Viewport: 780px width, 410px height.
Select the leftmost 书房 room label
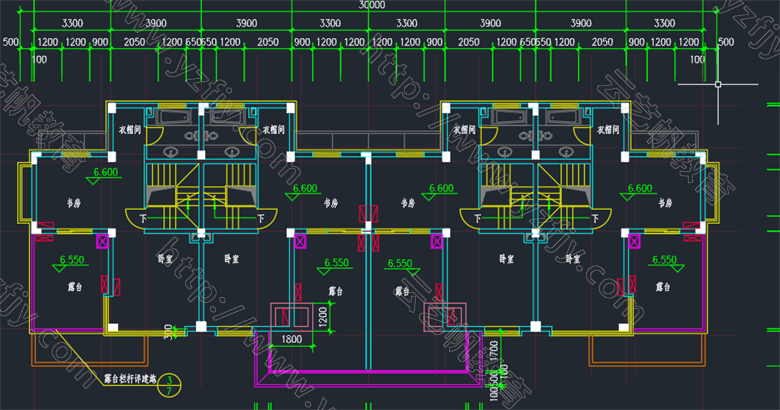pos(74,203)
